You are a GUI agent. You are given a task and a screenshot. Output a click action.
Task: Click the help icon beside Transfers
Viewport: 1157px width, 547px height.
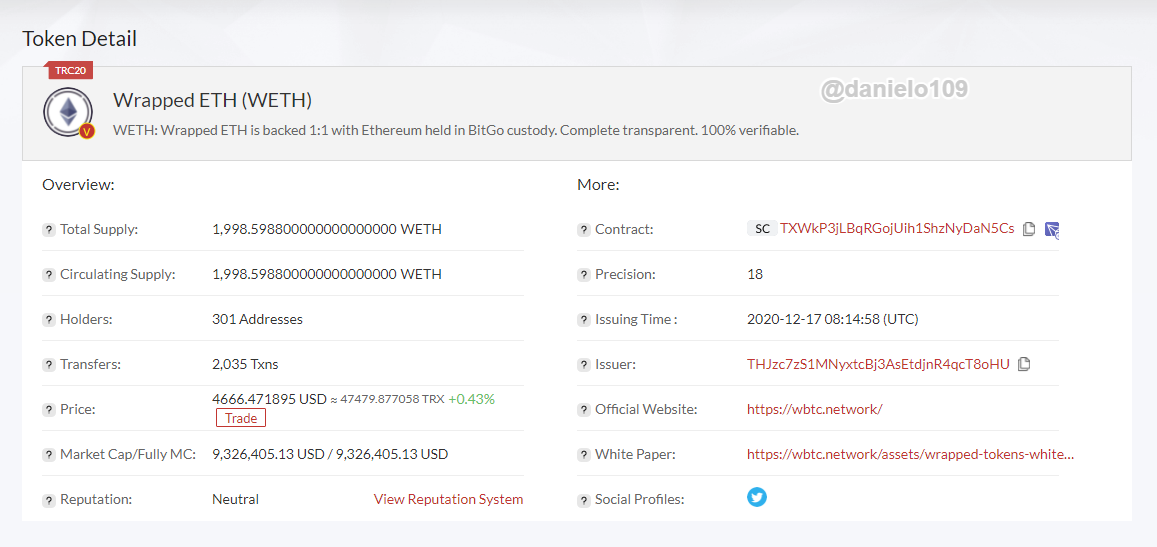click(x=49, y=365)
